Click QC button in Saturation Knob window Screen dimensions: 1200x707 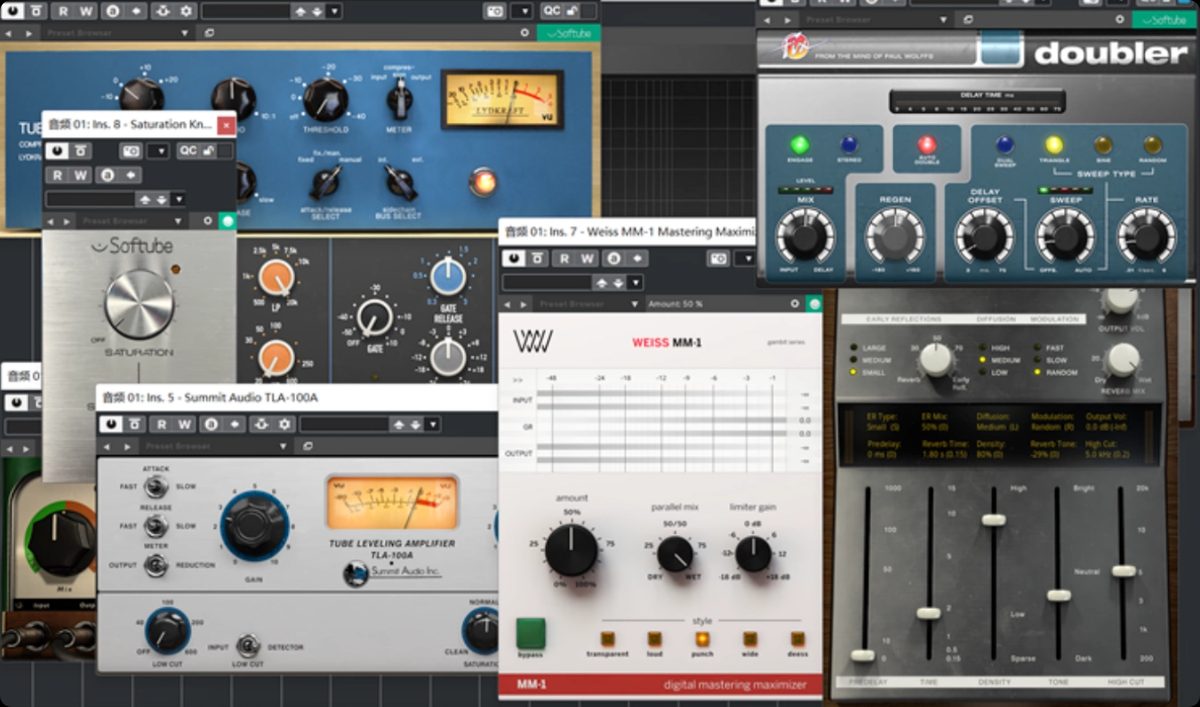click(188, 151)
